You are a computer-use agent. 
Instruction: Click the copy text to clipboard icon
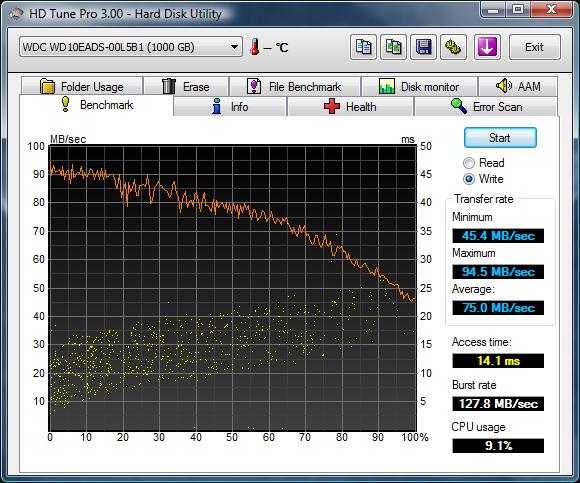pyautogui.click(x=363, y=47)
